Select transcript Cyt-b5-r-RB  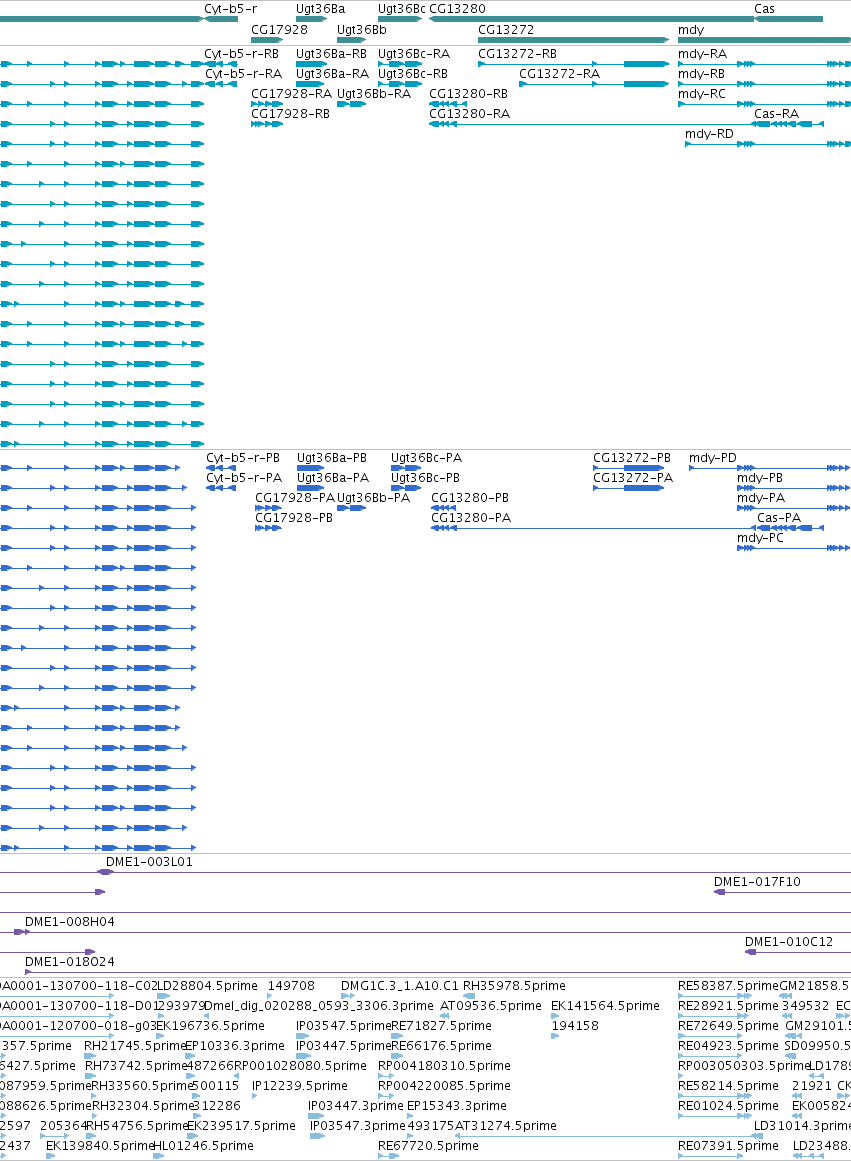point(241,54)
